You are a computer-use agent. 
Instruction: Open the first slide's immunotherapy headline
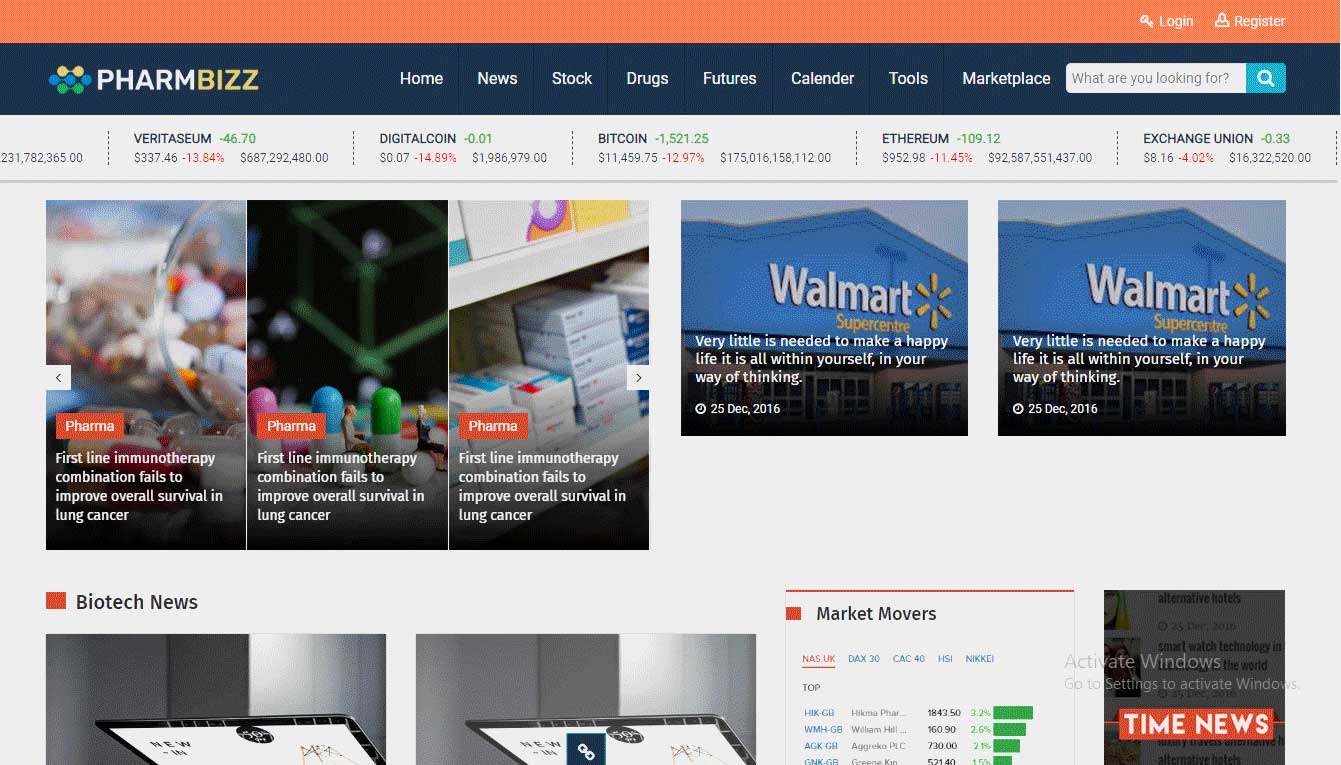[x=139, y=486]
